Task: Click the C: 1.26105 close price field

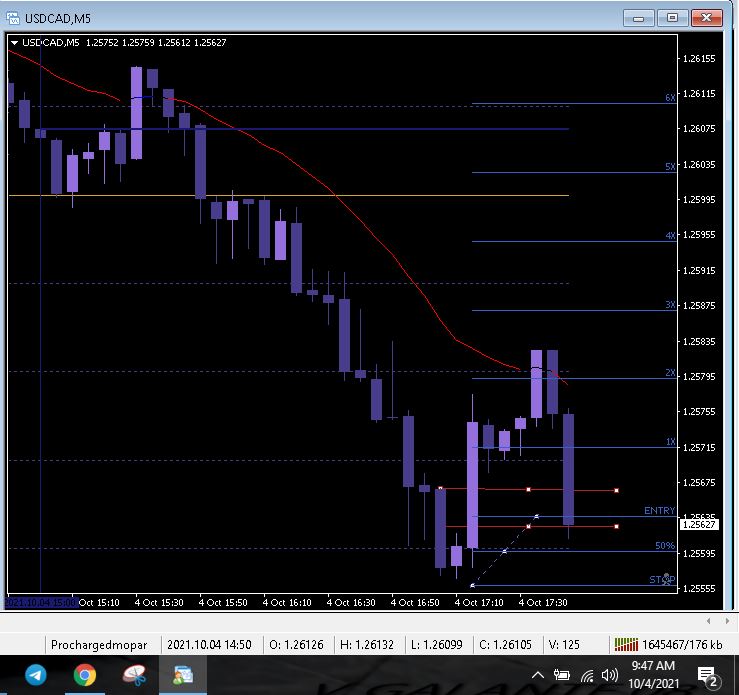Action: click(x=505, y=645)
